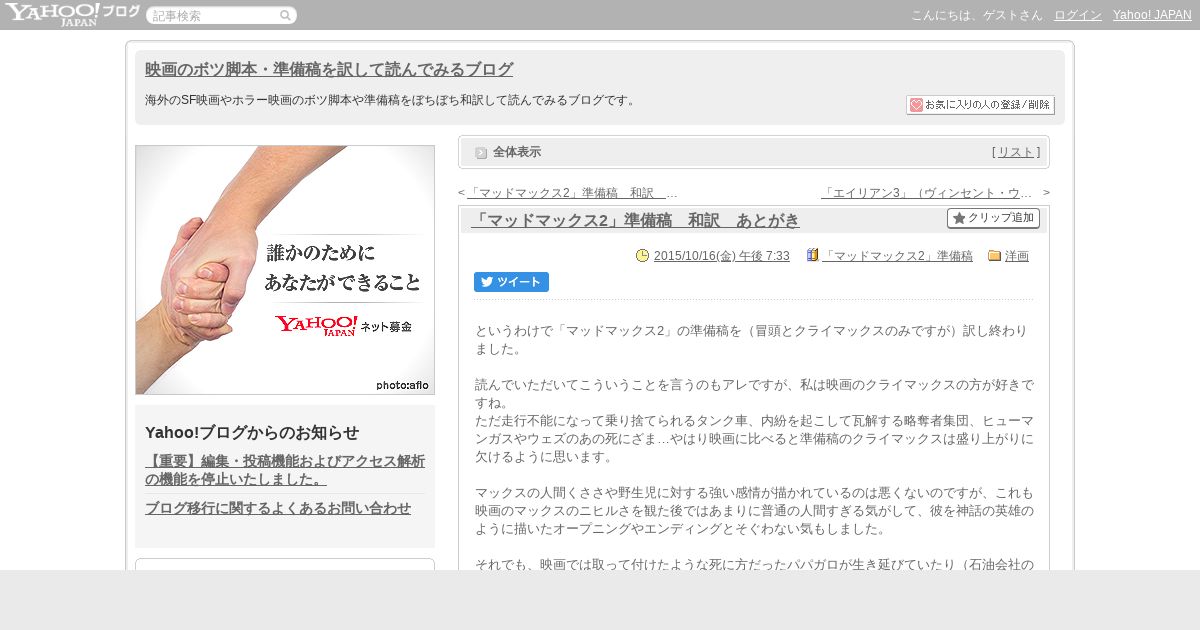The image size is (1200, 630).
Task: Click the 全体表示 label
Action: pyautogui.click(x=517, y=152)
